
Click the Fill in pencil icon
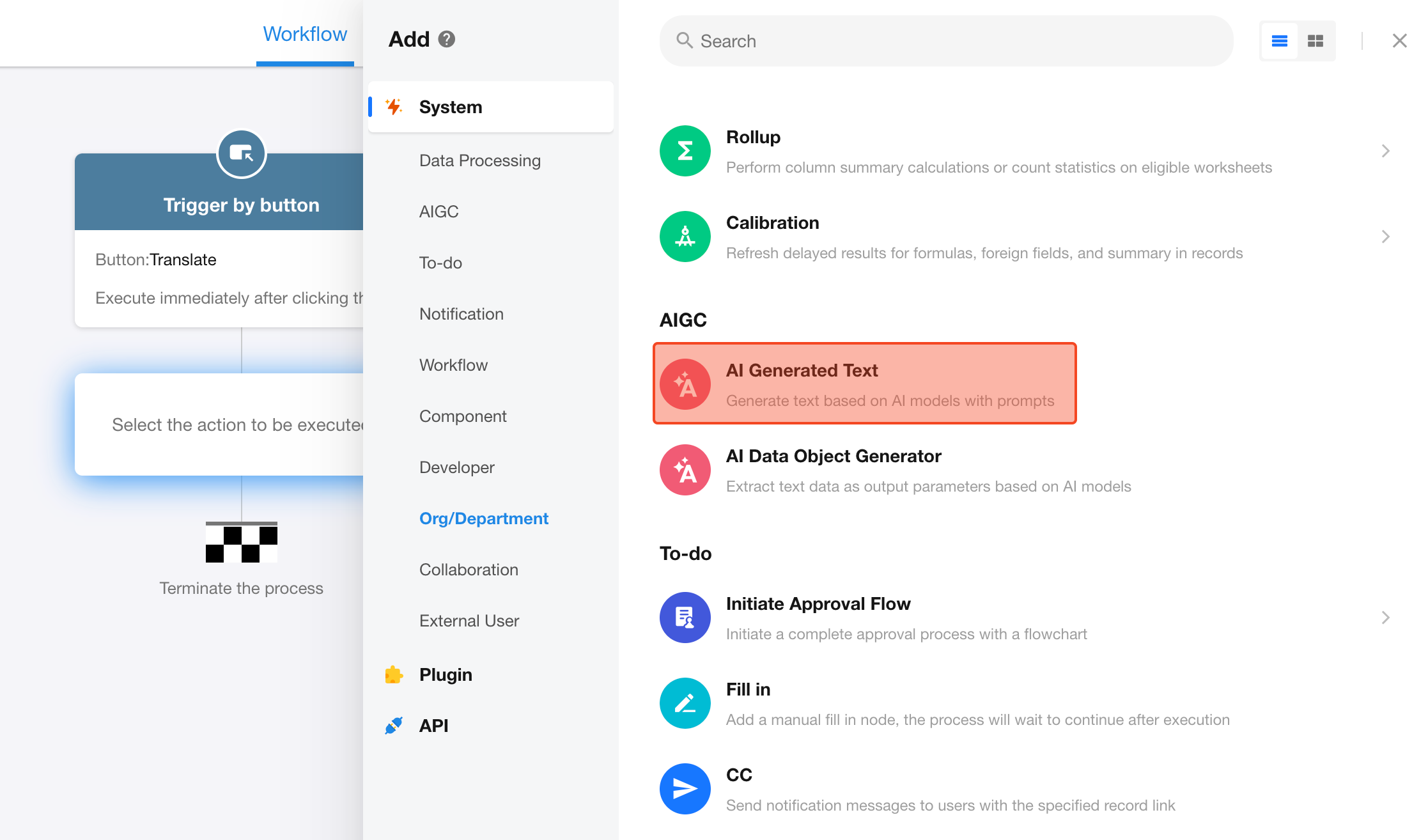tap(685, 703)
